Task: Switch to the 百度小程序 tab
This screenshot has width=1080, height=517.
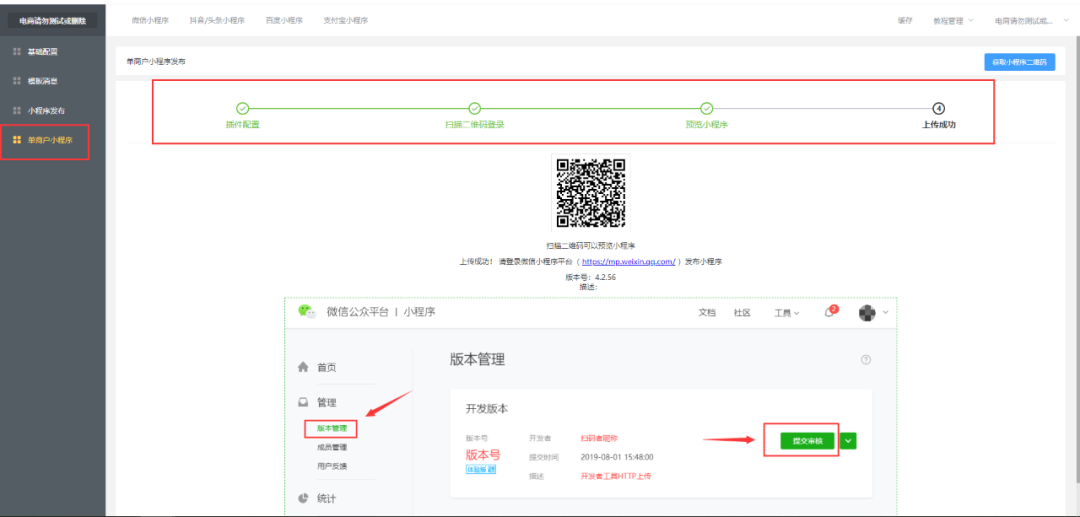Action: [x=284, y=21]
